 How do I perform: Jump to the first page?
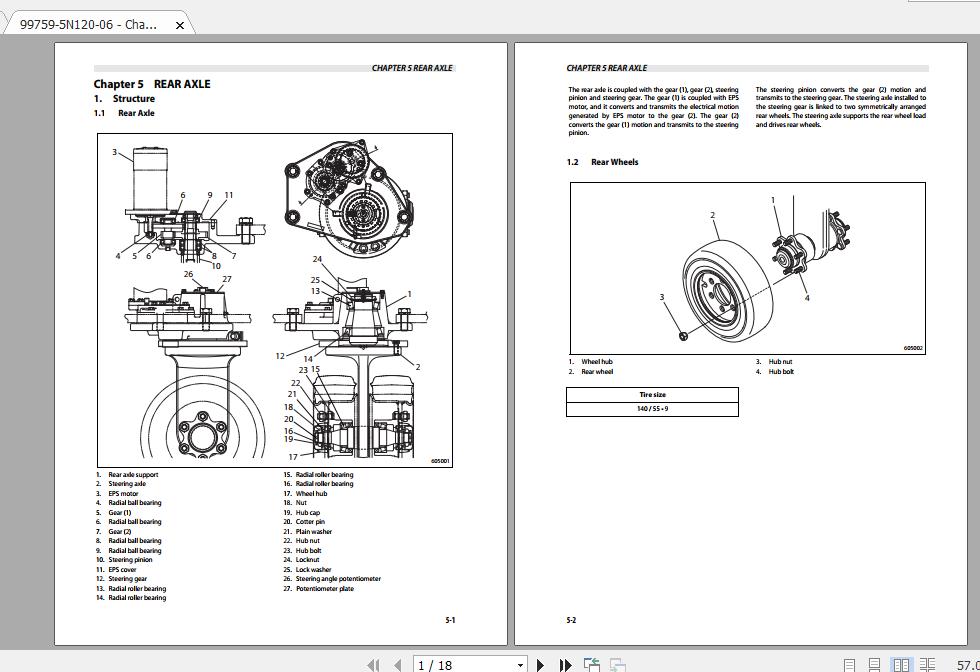click(372, 663)
